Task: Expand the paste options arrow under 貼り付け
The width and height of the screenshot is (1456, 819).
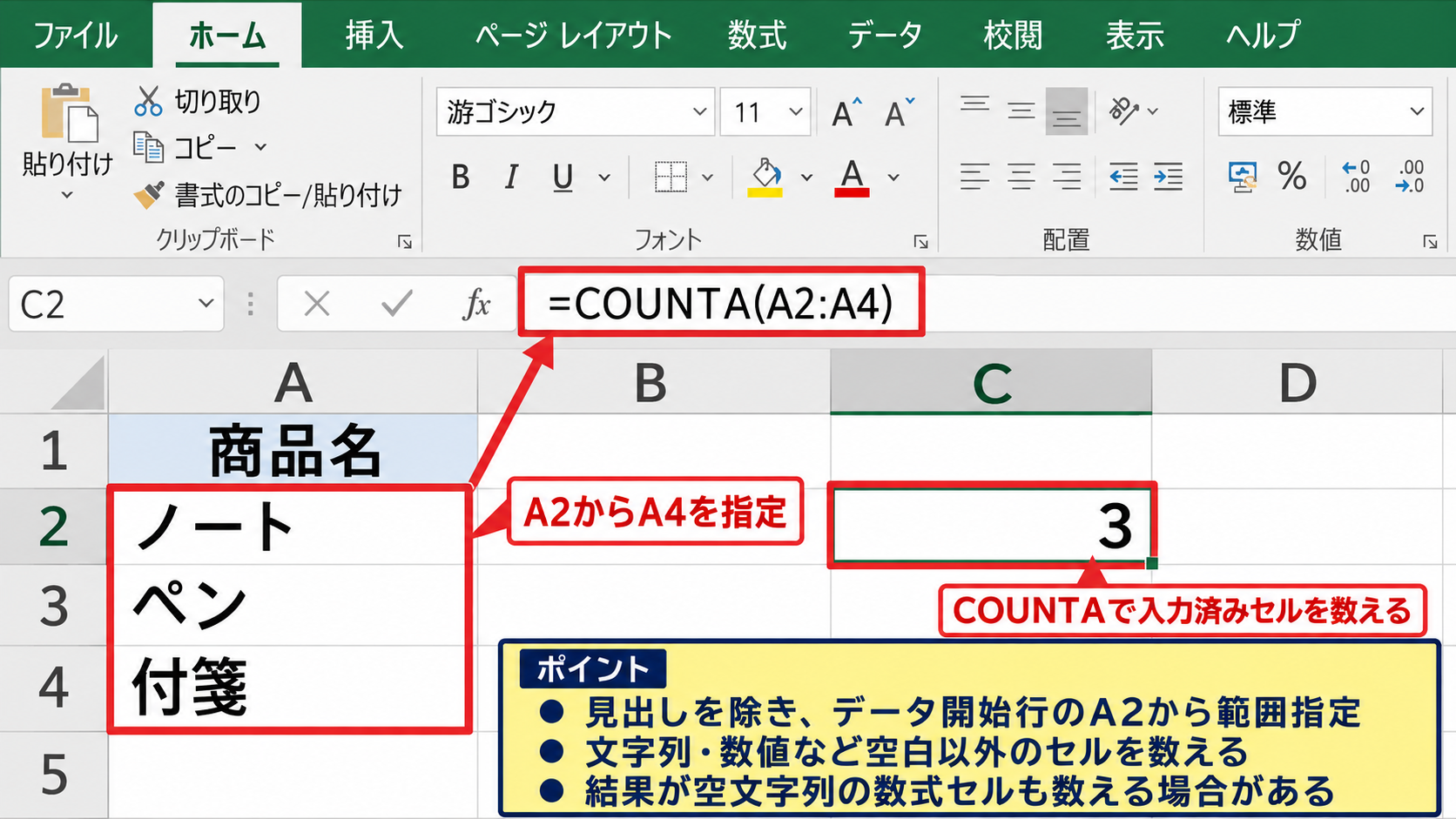Action: click(67, 196)
